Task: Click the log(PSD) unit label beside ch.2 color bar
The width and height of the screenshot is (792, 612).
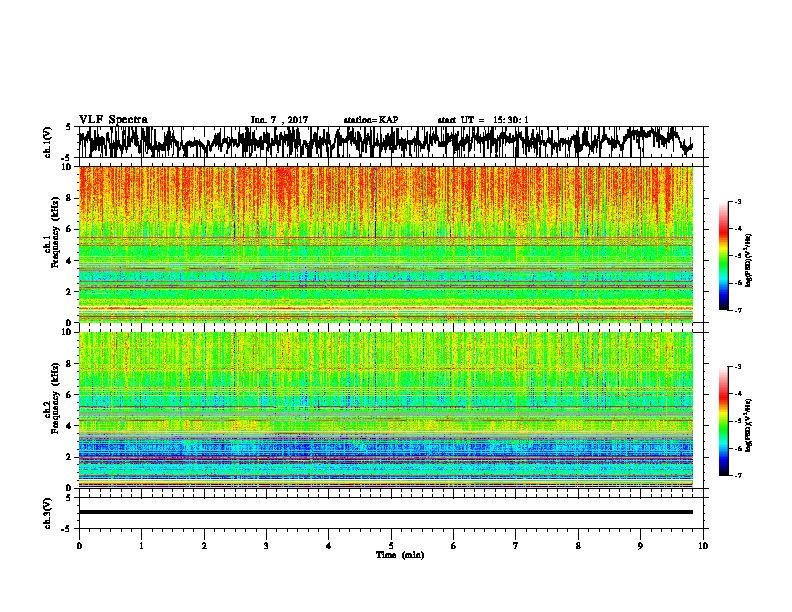Action: [748, 425]
